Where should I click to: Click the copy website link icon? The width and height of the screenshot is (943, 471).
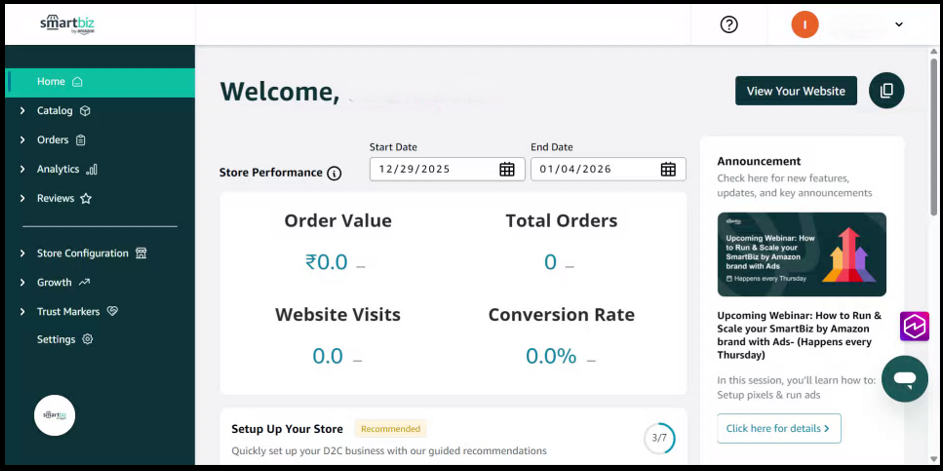coord(886,91)
